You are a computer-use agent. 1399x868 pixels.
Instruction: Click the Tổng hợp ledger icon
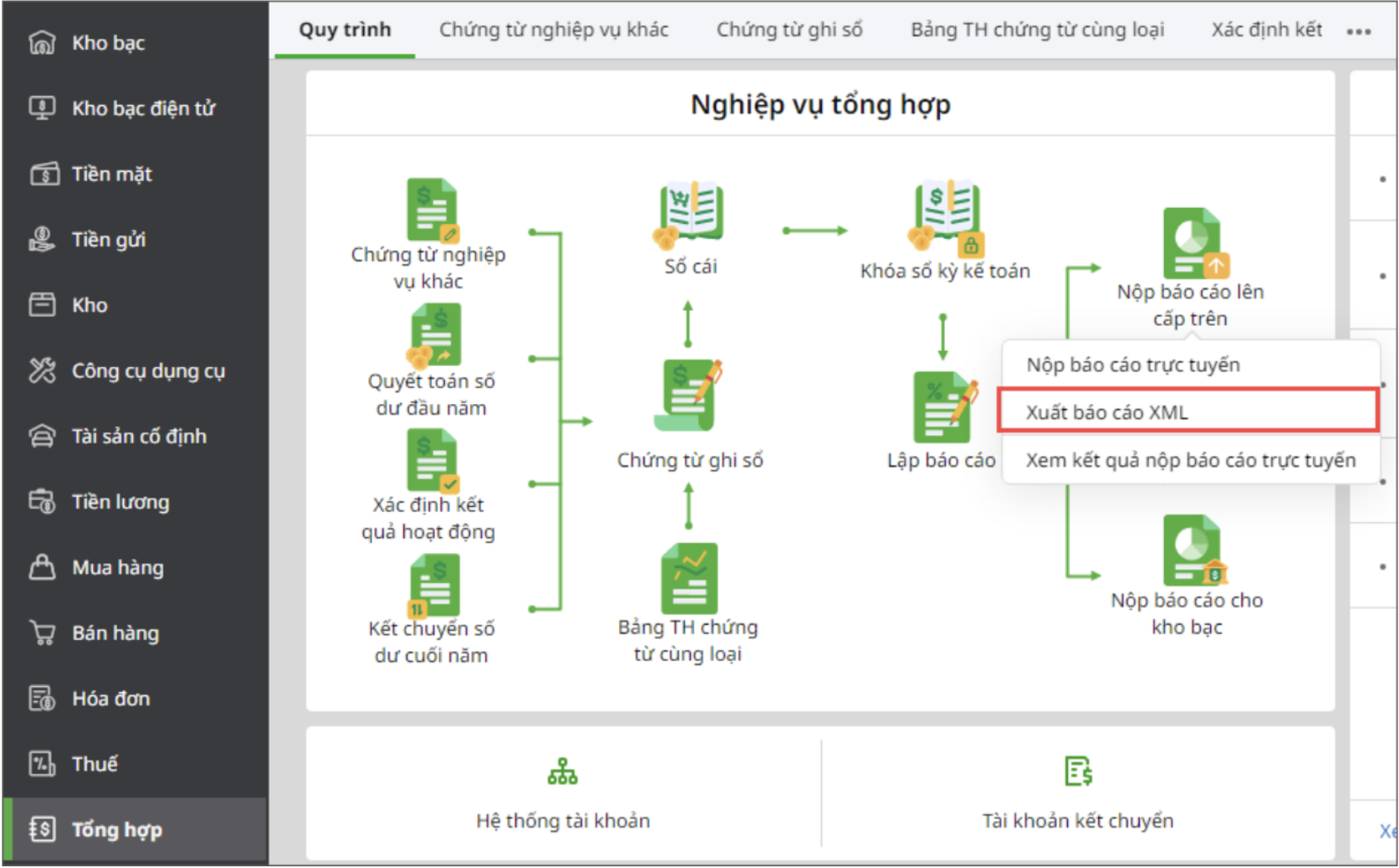42,829
